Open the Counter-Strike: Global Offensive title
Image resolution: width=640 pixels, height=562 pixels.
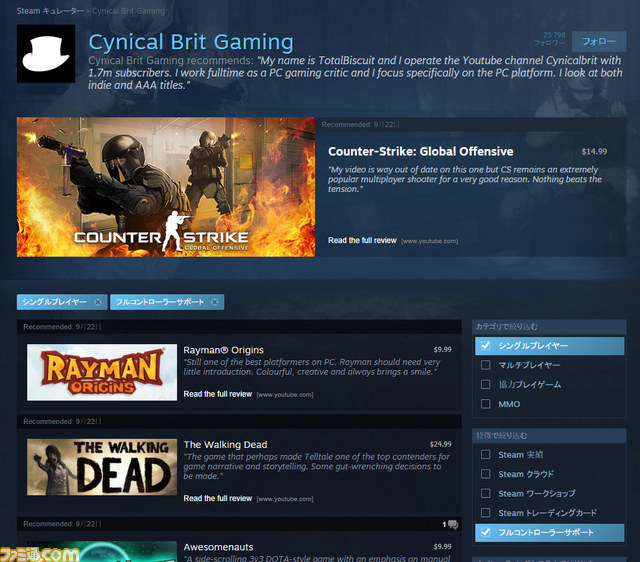click(420, 151)
